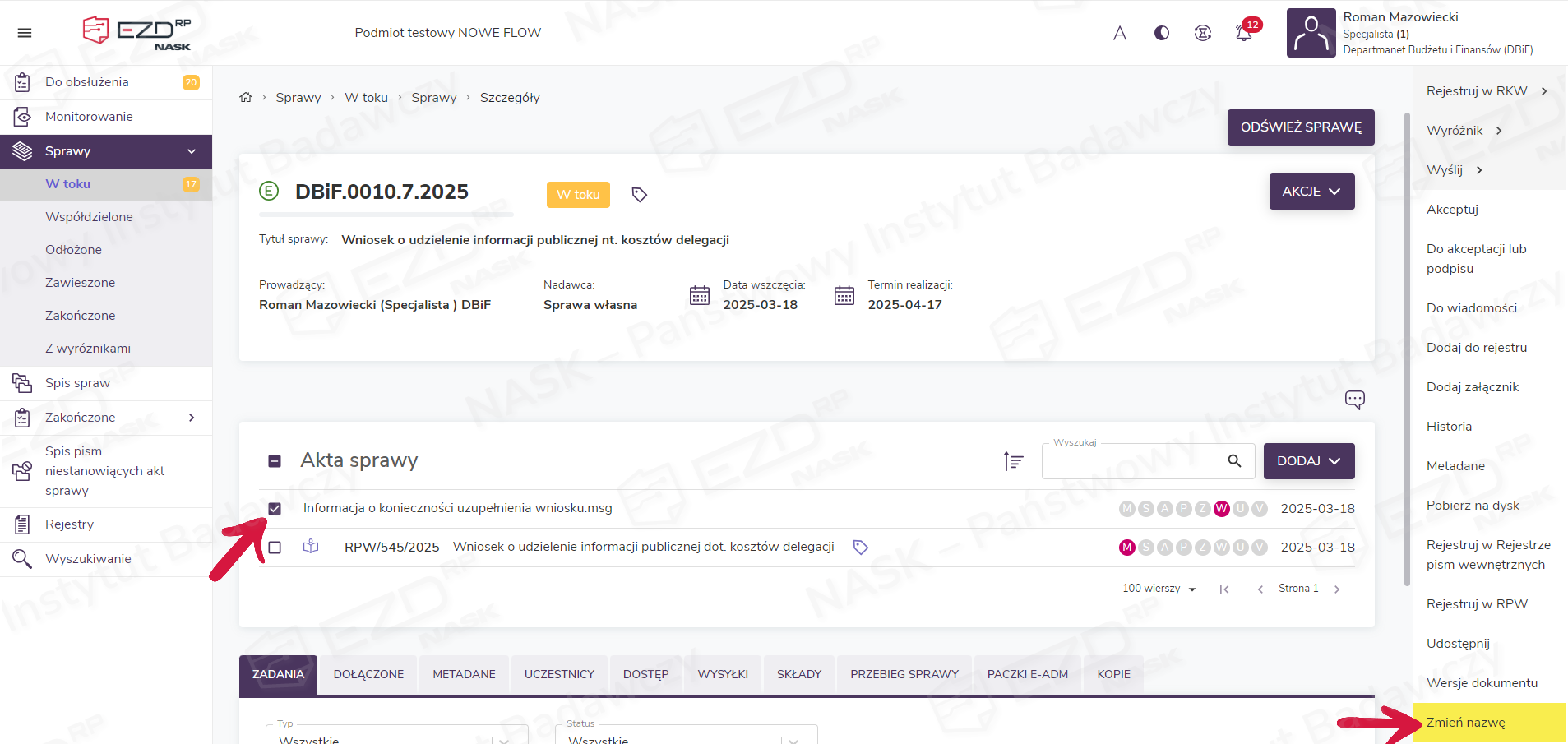Uncheck the Informacja o konieczności uzupełnienia checkbox
The width and height of the screenshot is (1568, 744).
[275, 509]
